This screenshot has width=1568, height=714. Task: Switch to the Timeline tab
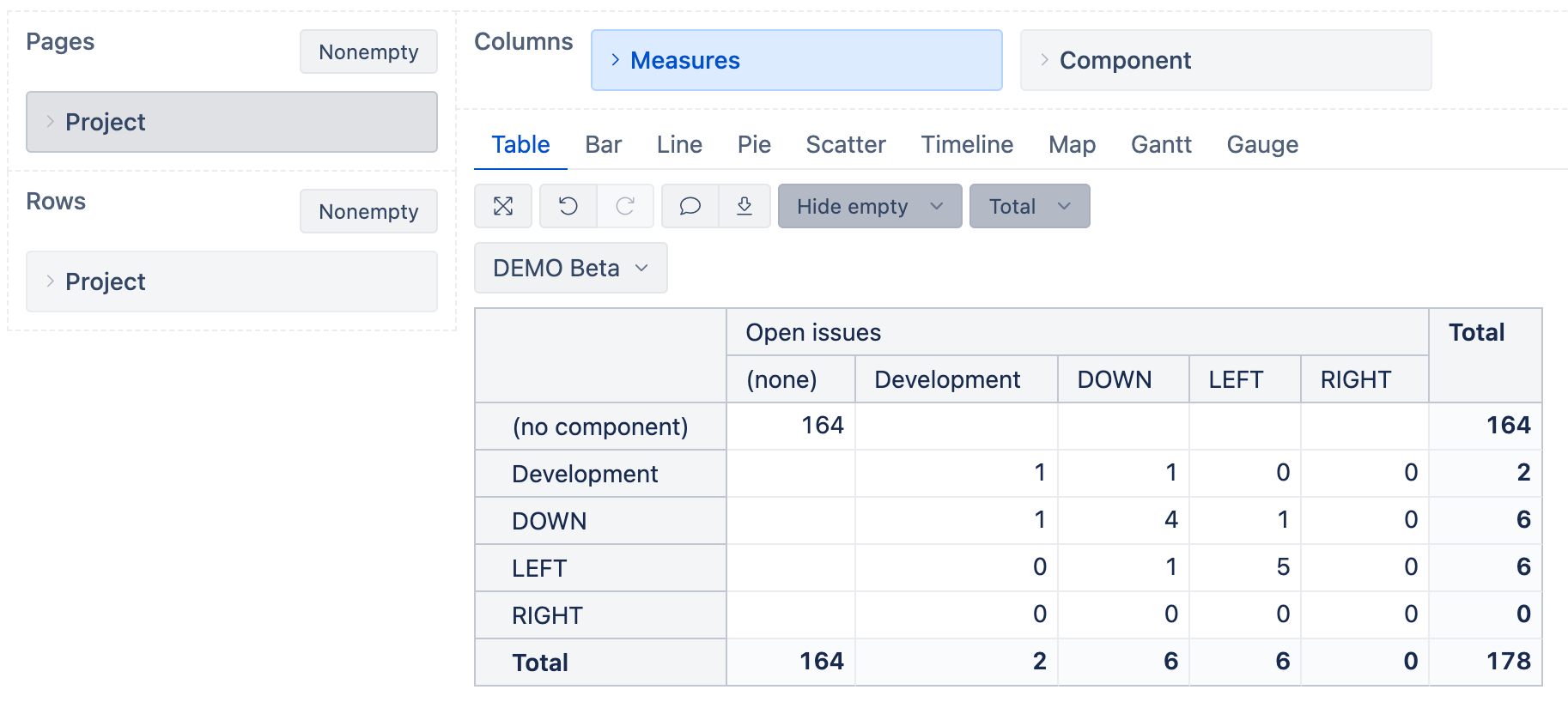967,144
